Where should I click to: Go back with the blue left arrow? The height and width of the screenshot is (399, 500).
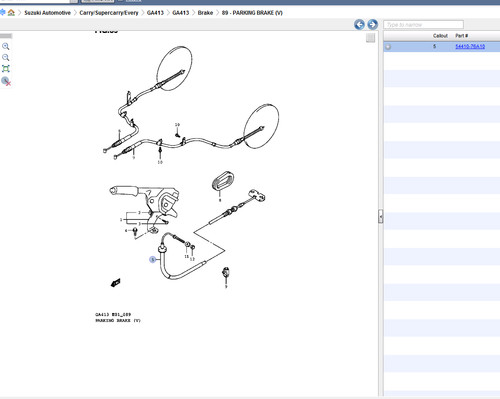coord(359,24)
